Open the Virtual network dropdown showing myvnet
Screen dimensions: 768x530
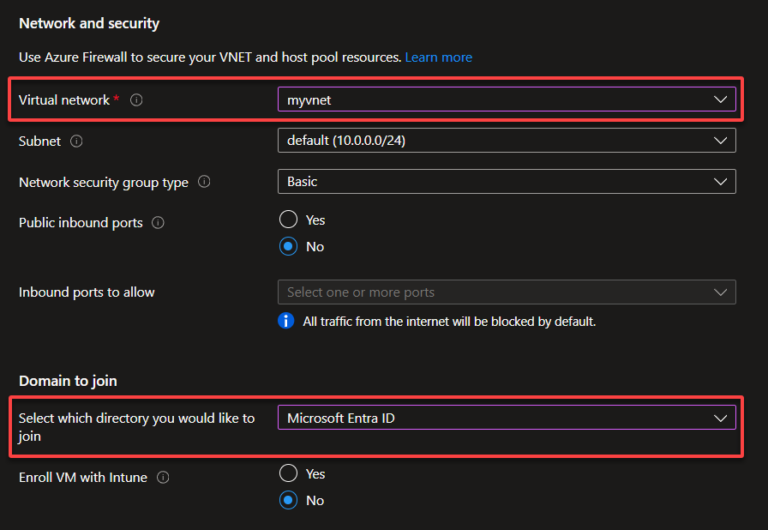(x=506, y=99)
